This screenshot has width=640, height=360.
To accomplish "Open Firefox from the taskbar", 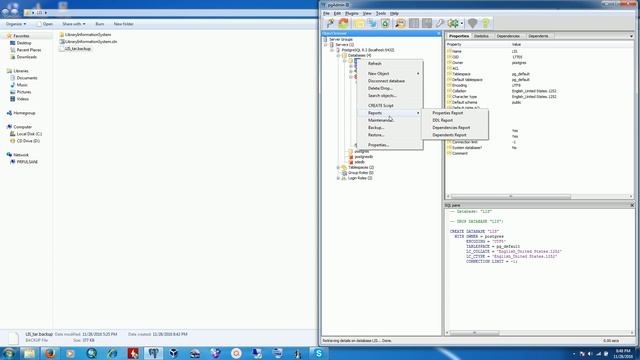I will (x=50, y=353).
